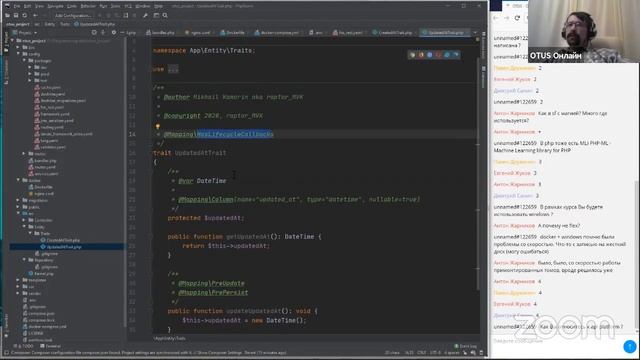This screenshot has height=360, width=640.
Task: Select Dockerfile in project tree
Action: 41,187
